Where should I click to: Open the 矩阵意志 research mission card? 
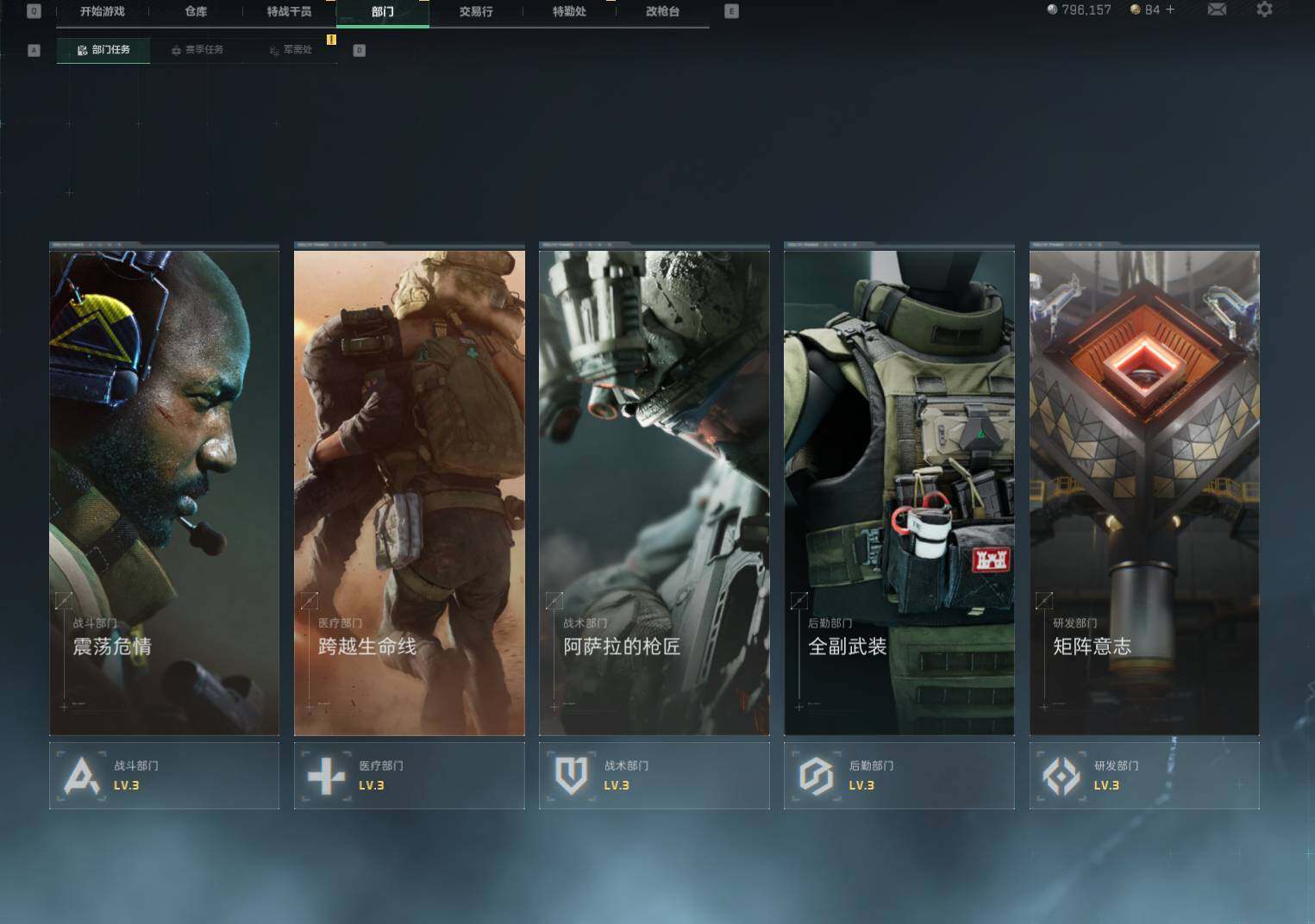(x=1144, y=490)
